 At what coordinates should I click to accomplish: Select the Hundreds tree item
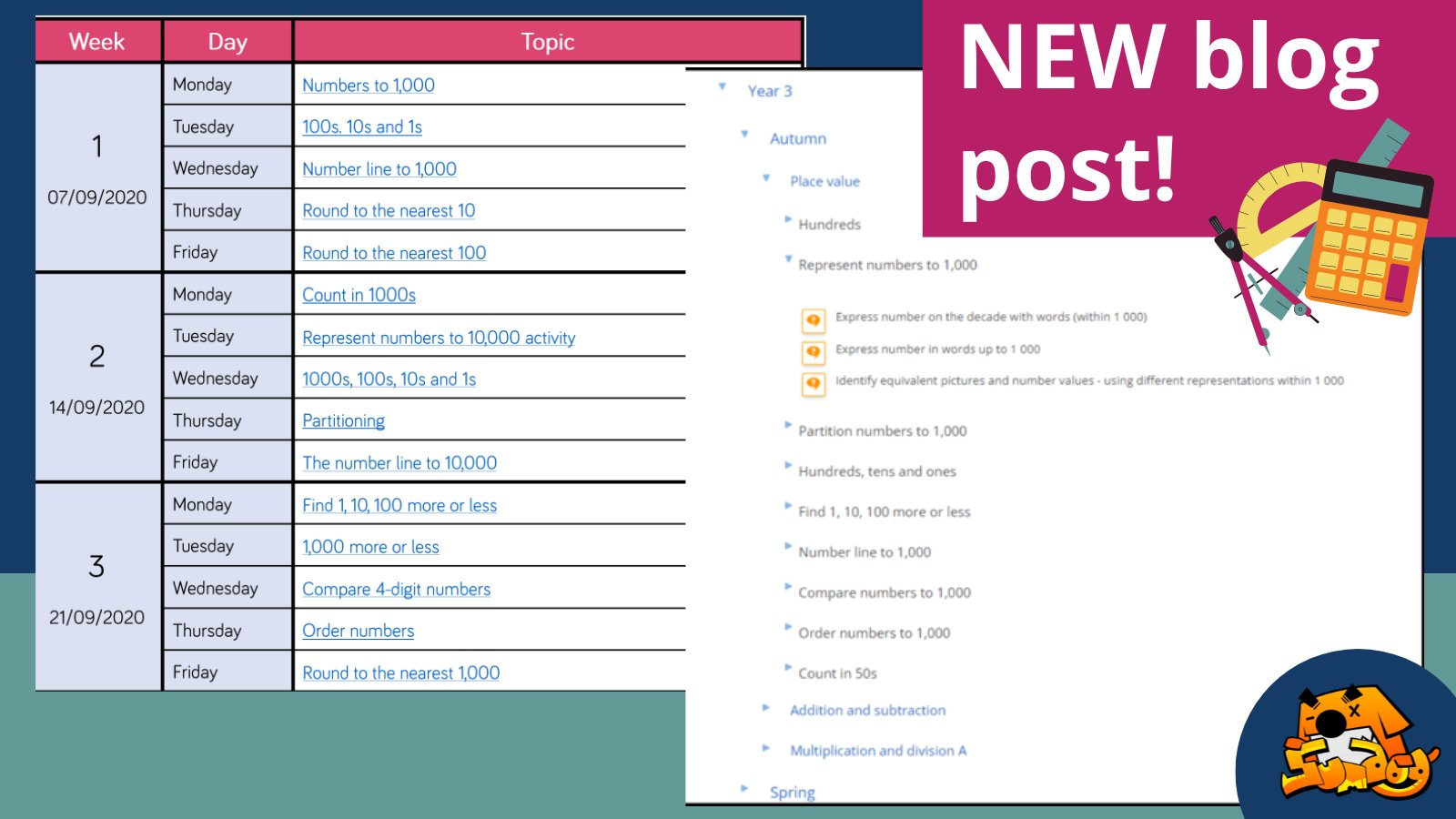(829, 224)
